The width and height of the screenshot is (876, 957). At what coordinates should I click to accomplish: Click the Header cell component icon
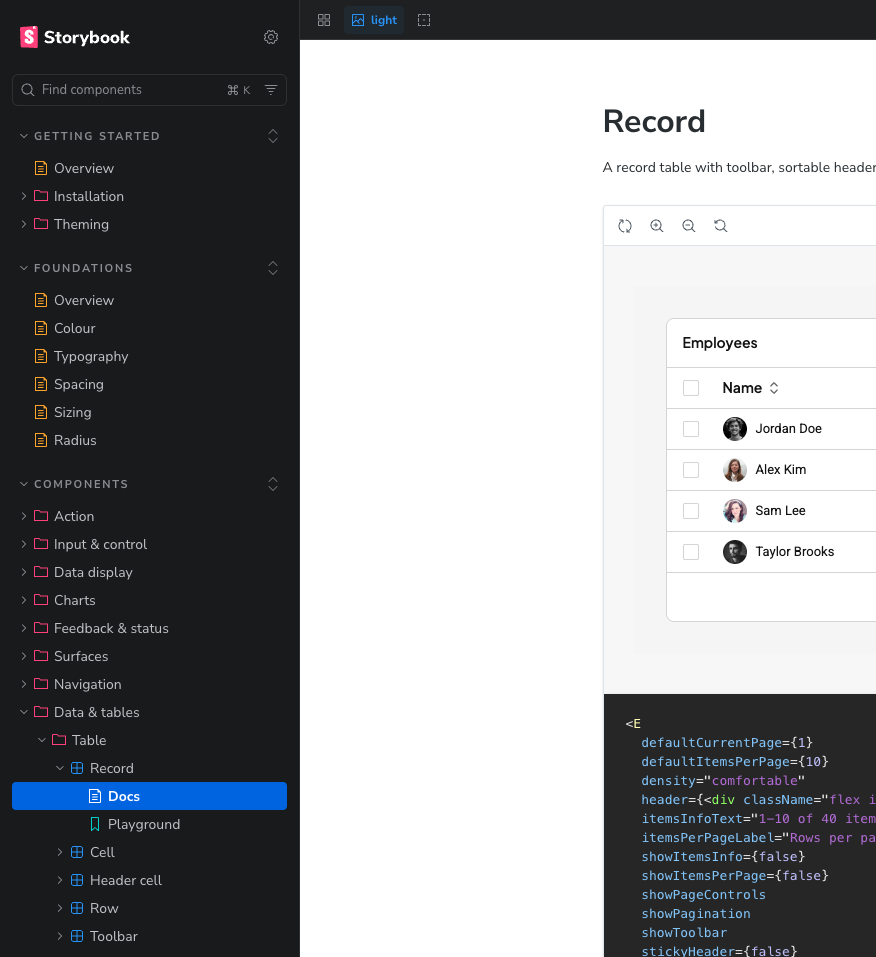[x=77, y=881]
